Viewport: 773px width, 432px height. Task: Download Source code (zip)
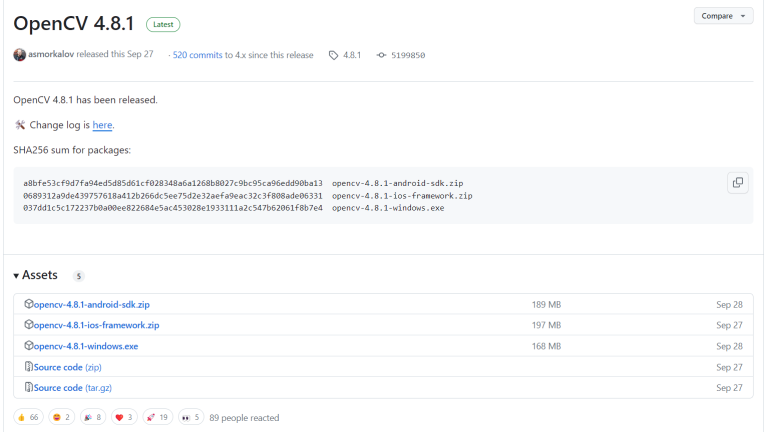68,367
